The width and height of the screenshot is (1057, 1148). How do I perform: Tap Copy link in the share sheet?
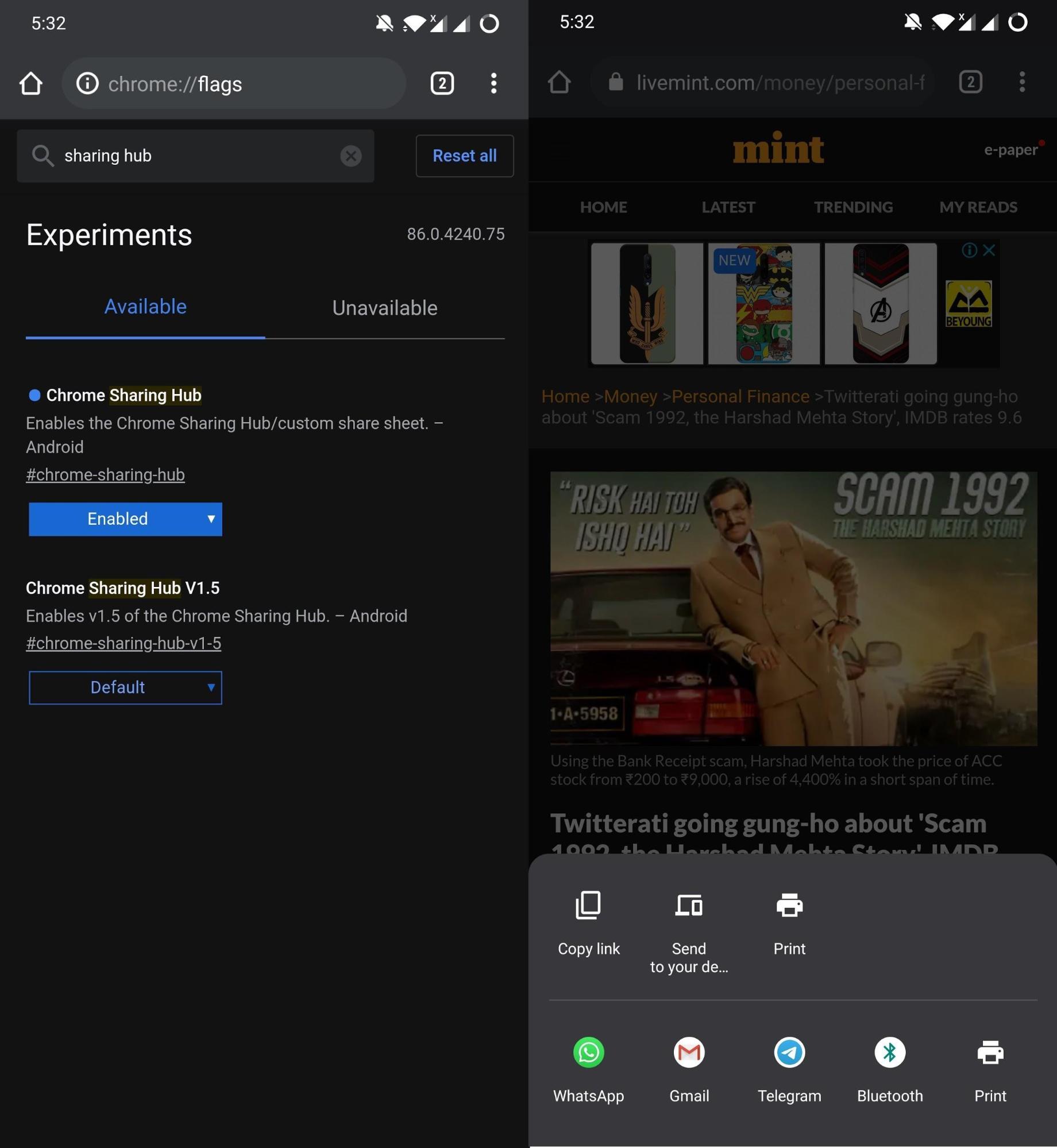click(x=588, y=924)
